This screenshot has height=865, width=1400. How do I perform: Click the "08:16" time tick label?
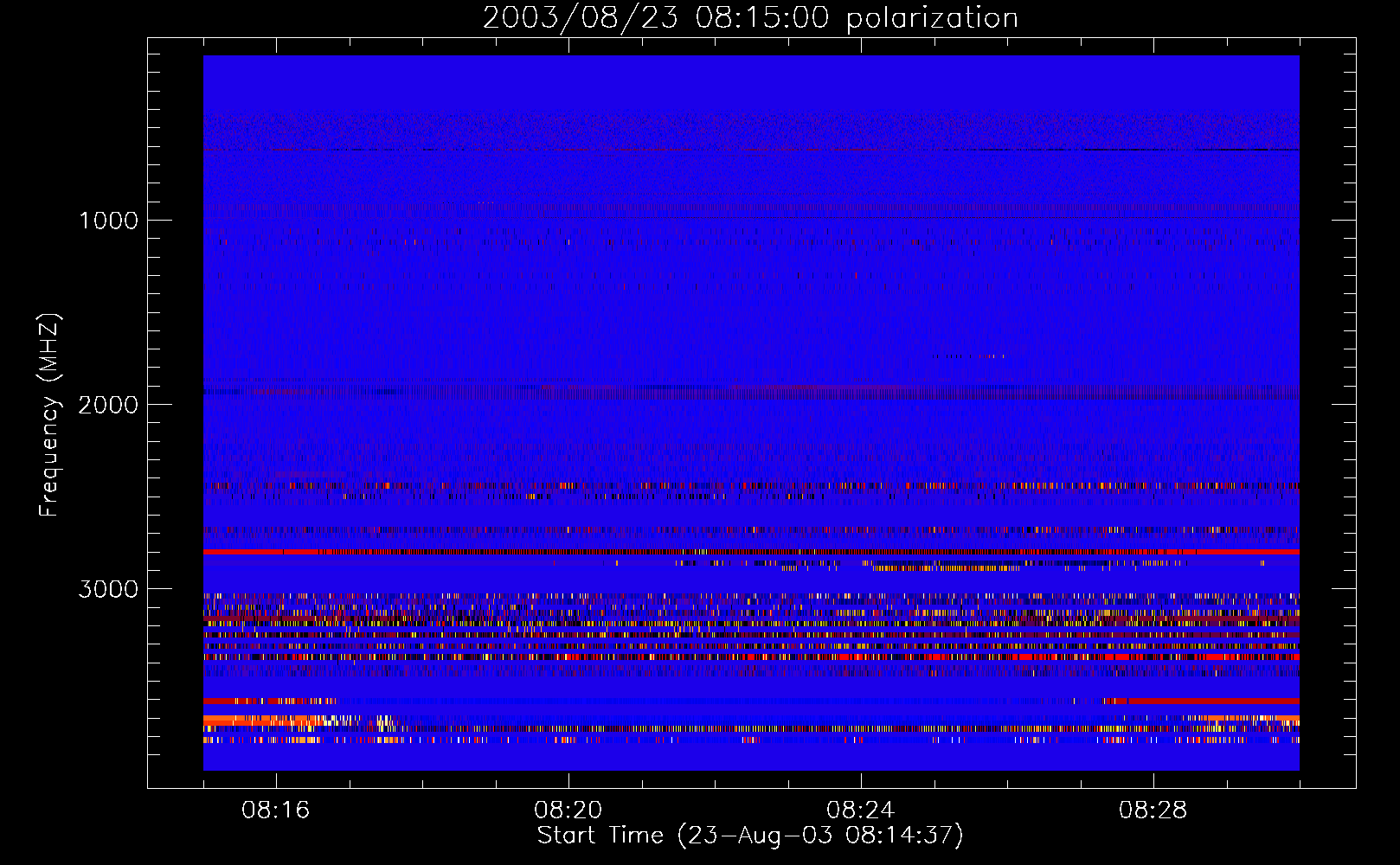click(x=276, y=811)
